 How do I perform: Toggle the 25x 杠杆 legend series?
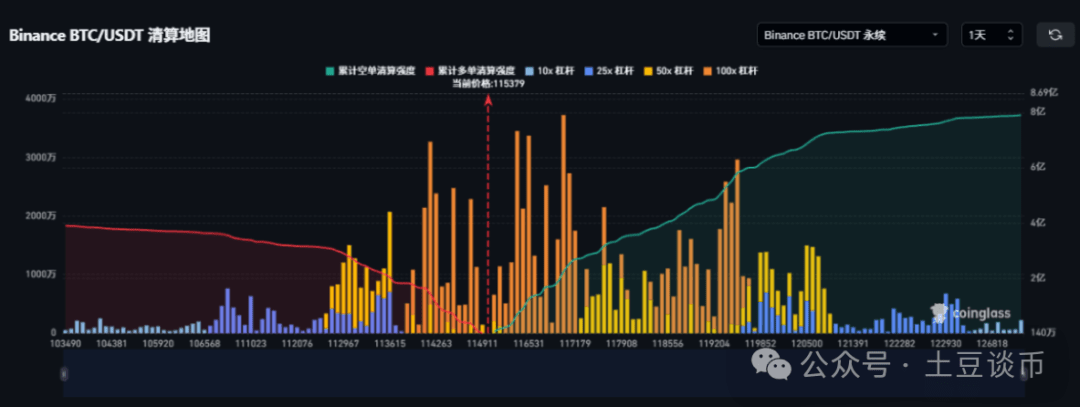(609, 71)
